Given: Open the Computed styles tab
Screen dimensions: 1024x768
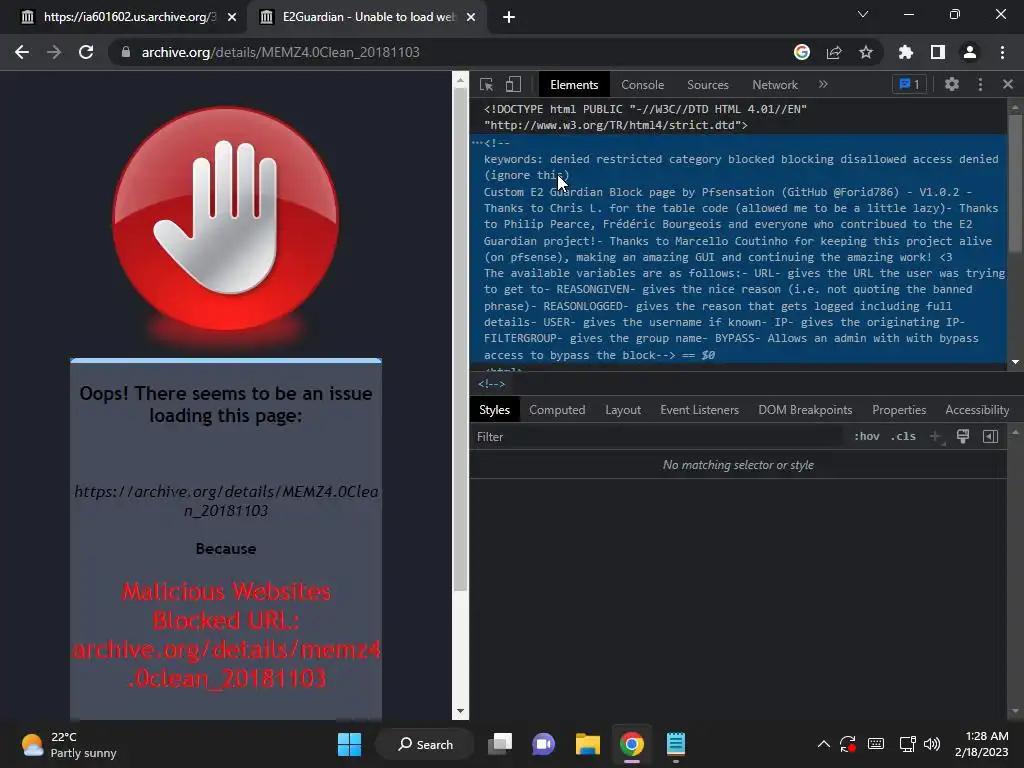Looking at the screenshot, I should coord(557,410).
